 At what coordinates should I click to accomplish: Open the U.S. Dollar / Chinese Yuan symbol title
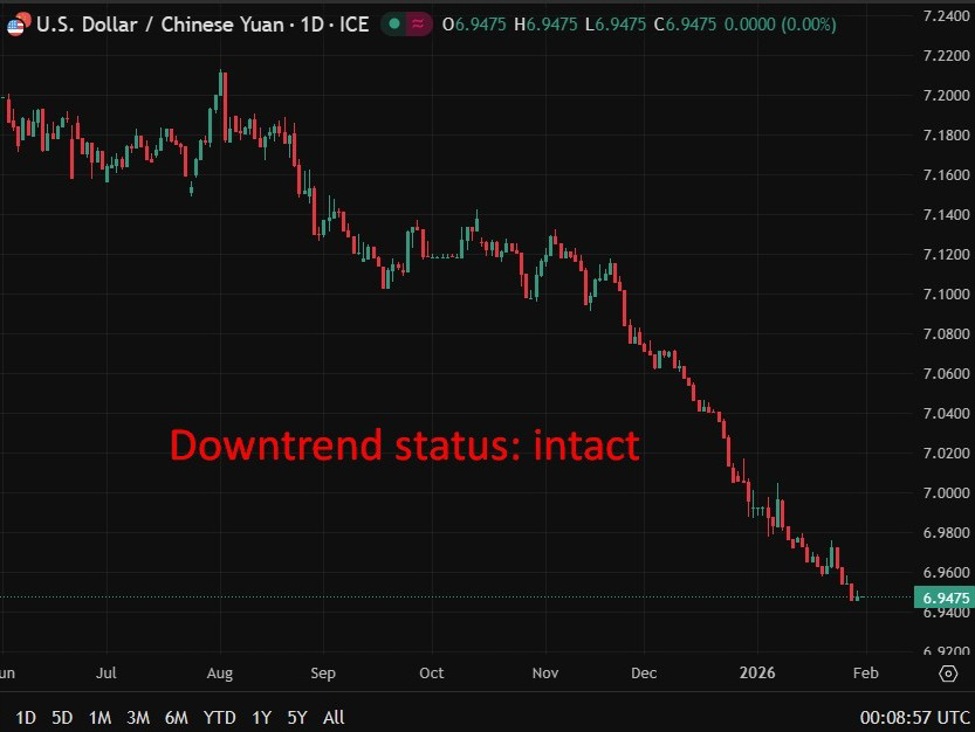coord(159,24)
